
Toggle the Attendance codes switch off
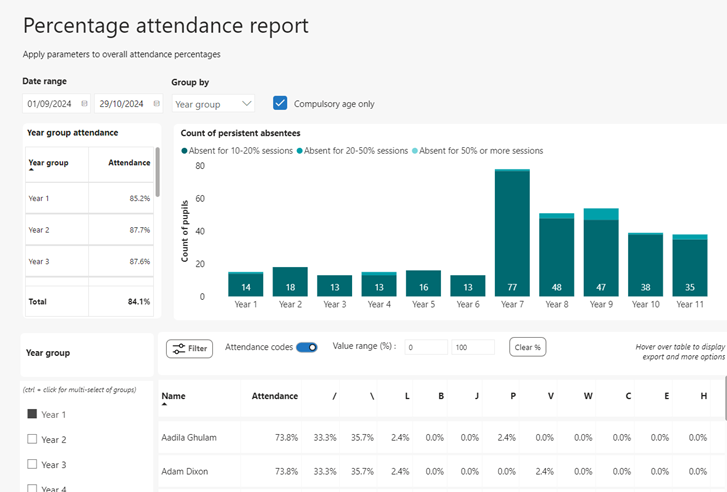pyautogui.click(x=307, y=347)
